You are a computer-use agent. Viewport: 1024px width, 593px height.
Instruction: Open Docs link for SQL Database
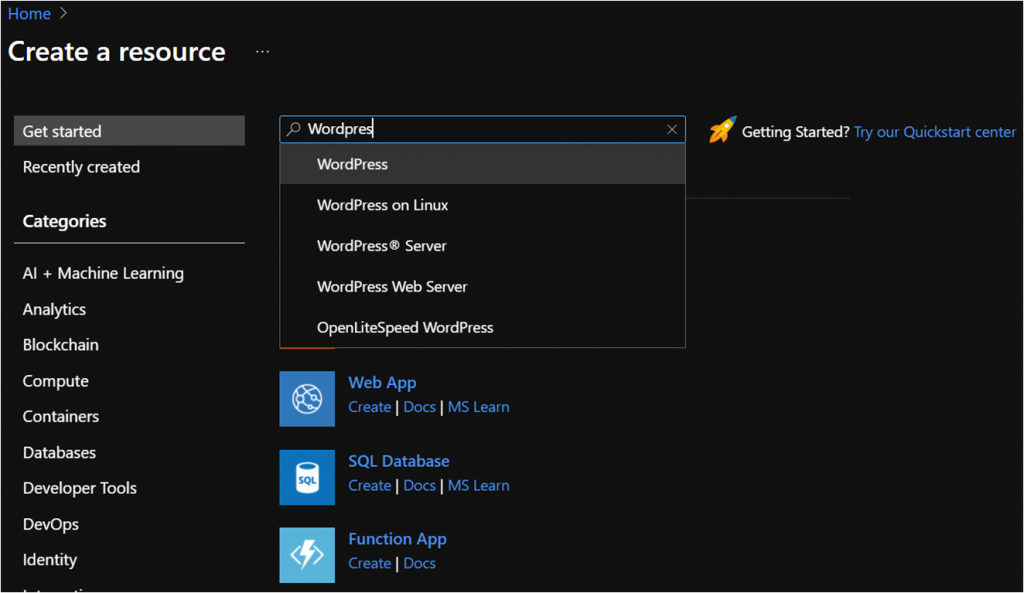(419, 485)
